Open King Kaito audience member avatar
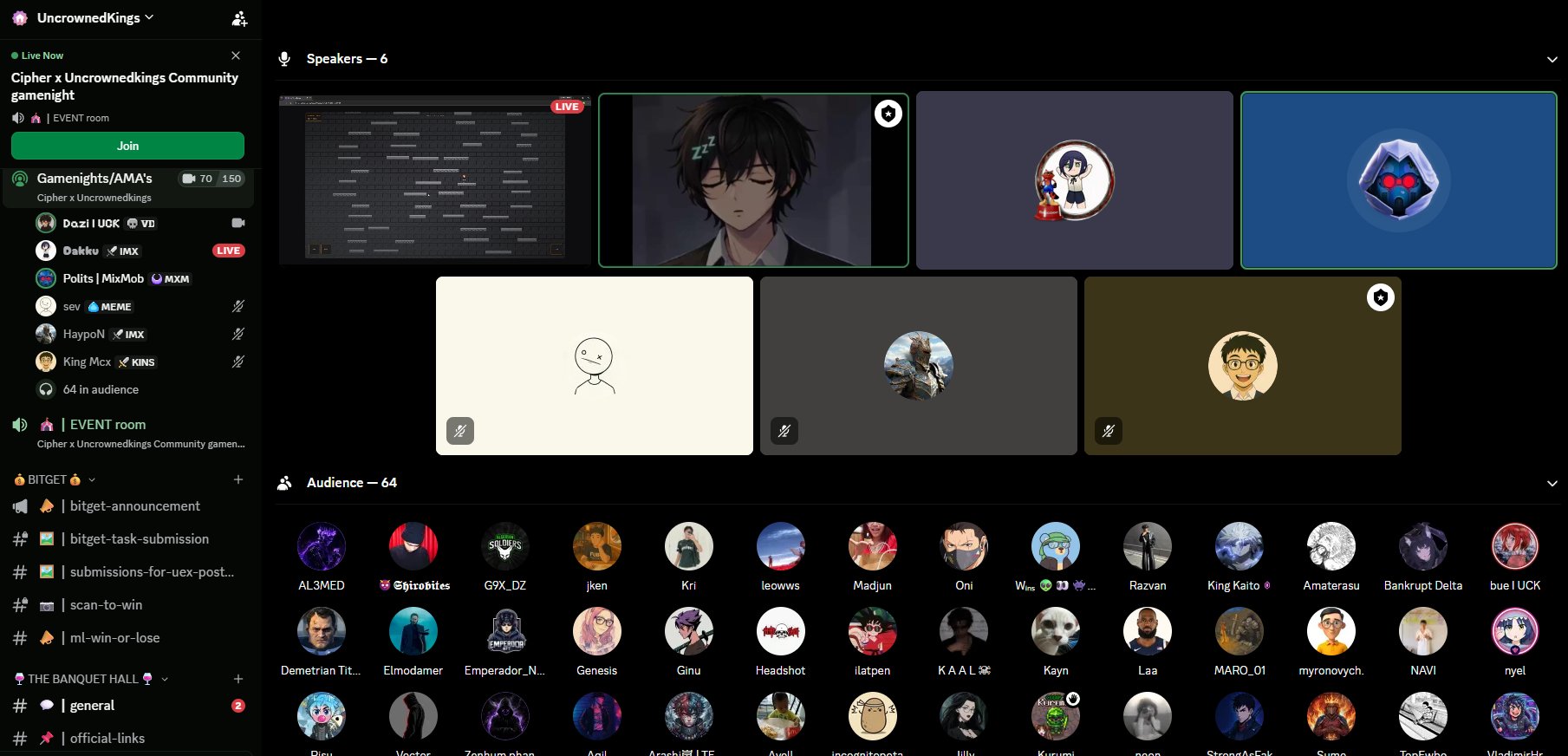 coord(1239,546)
